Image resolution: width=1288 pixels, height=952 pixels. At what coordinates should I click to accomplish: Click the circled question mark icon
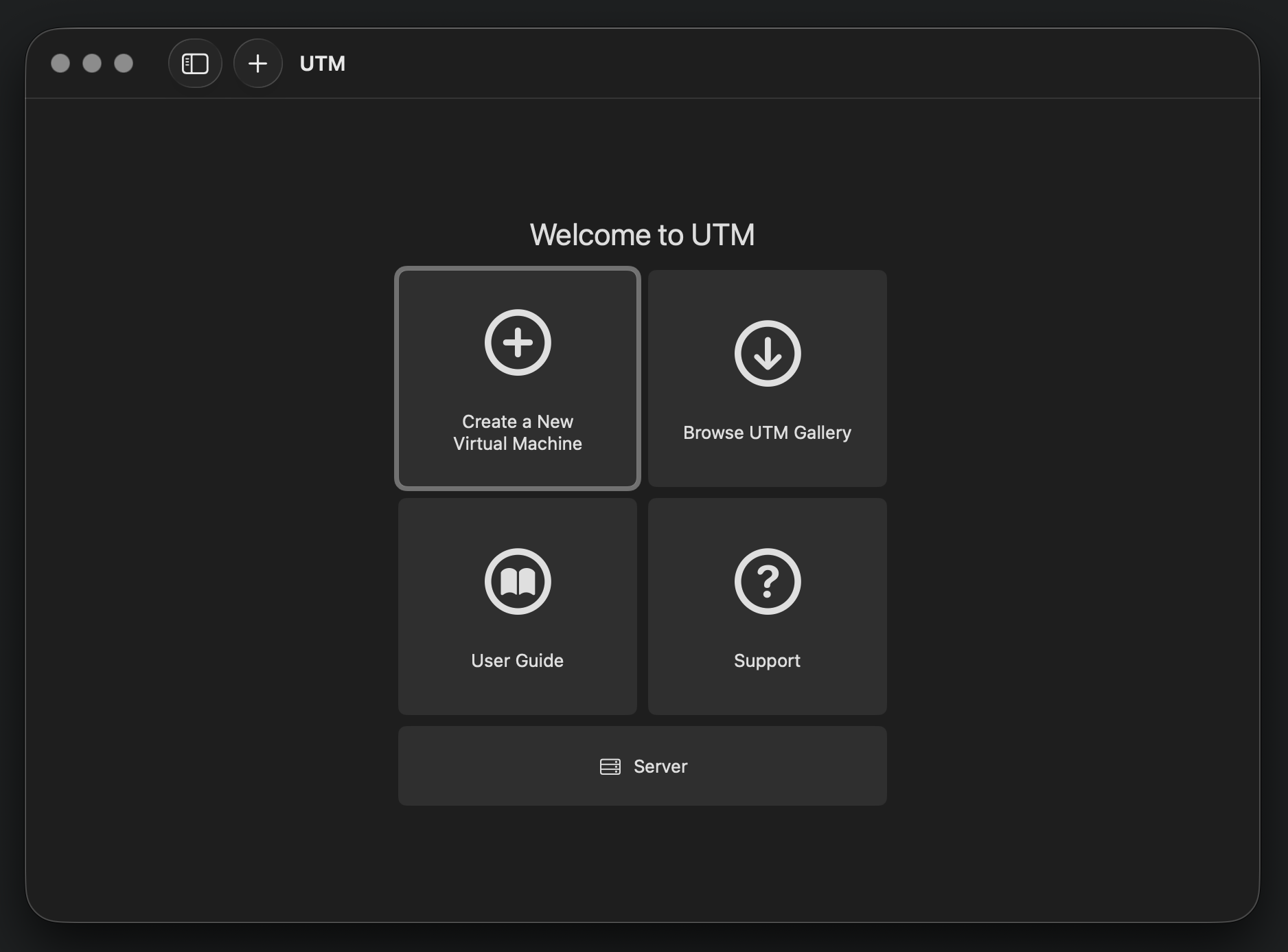pos(768,582)
